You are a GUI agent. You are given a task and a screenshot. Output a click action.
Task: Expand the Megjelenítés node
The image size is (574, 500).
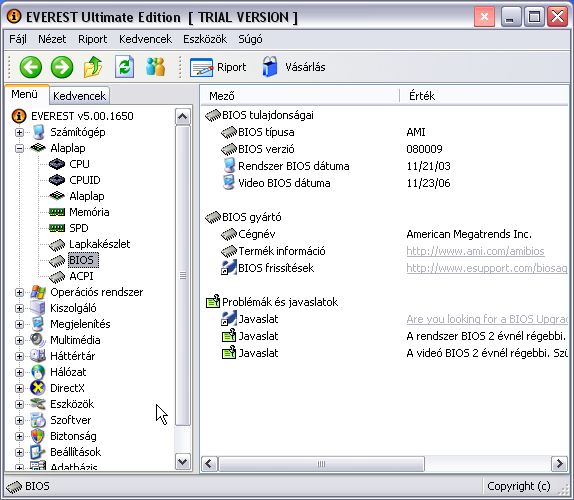(19, 324)
